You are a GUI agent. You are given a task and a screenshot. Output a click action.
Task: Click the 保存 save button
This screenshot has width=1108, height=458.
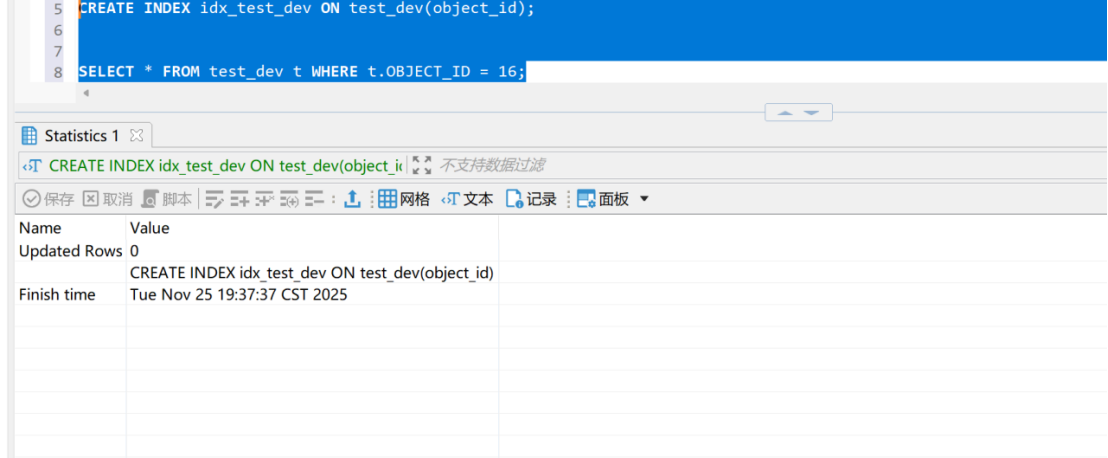pyautogui.click(x=49, y=199)
